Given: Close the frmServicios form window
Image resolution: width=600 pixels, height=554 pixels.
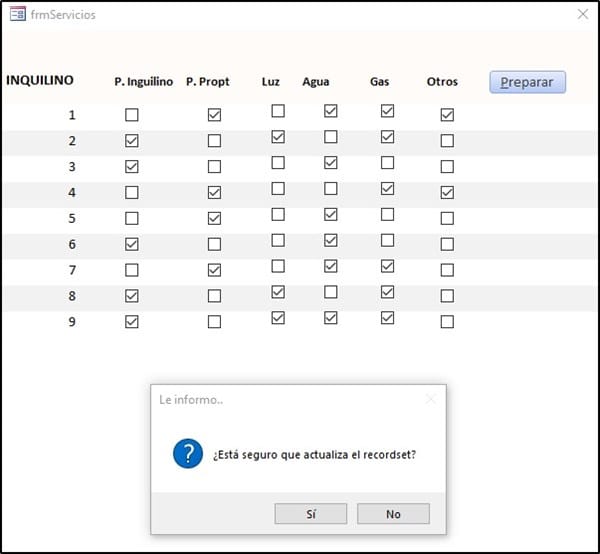Looking at the screenshot, I should click(583, 14).
